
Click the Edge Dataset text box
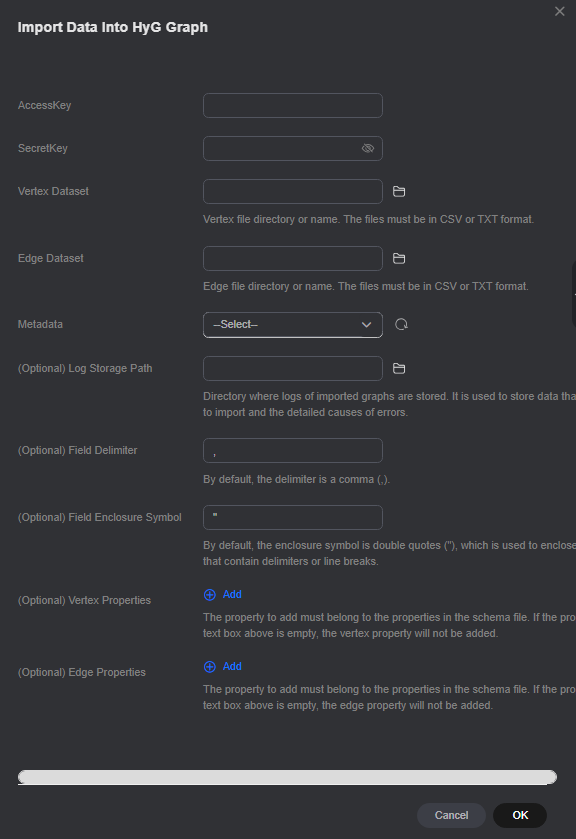point(293,258)
